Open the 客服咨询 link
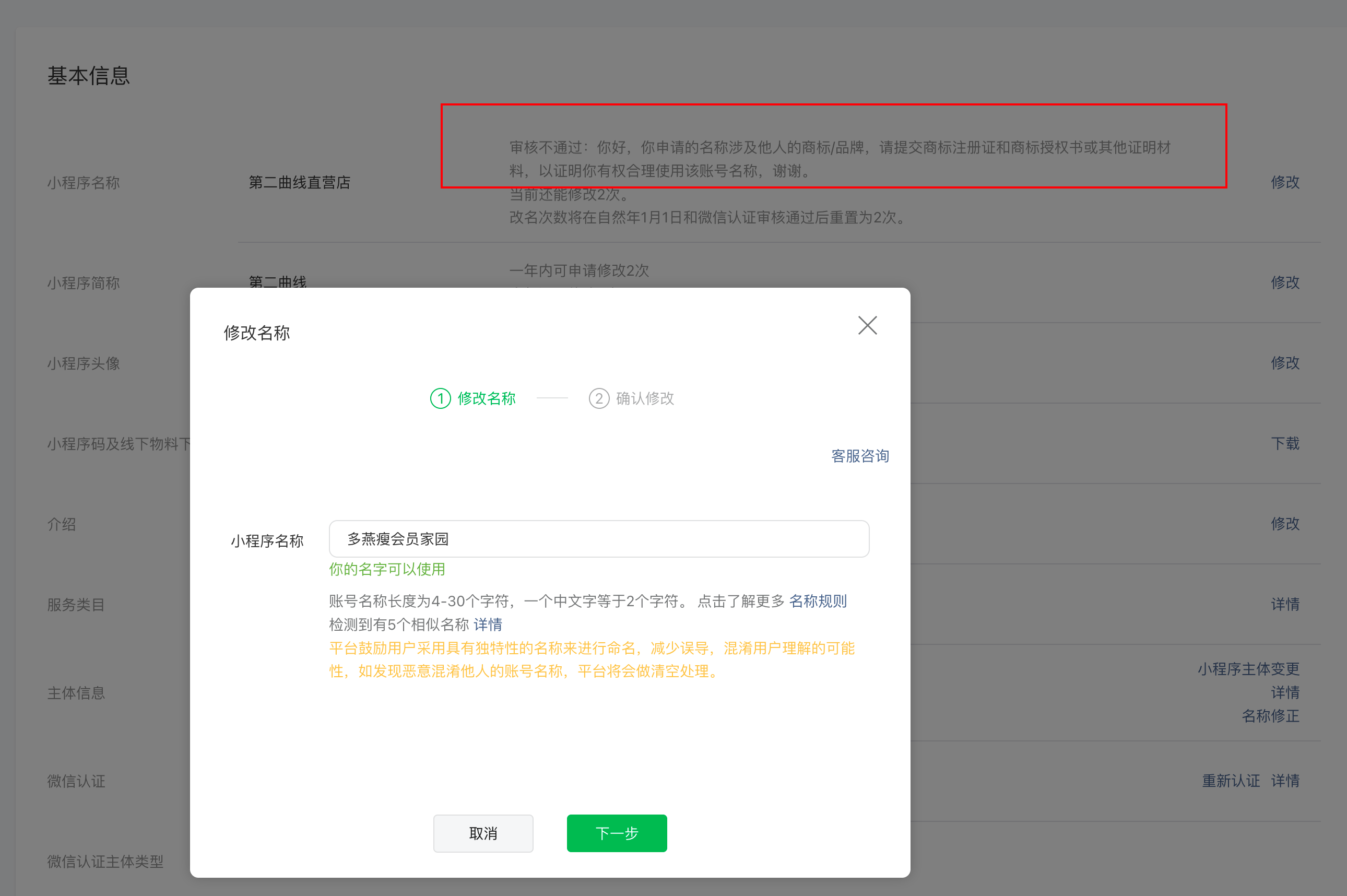This screenshot has height=896, width=1347. [860, 456]
